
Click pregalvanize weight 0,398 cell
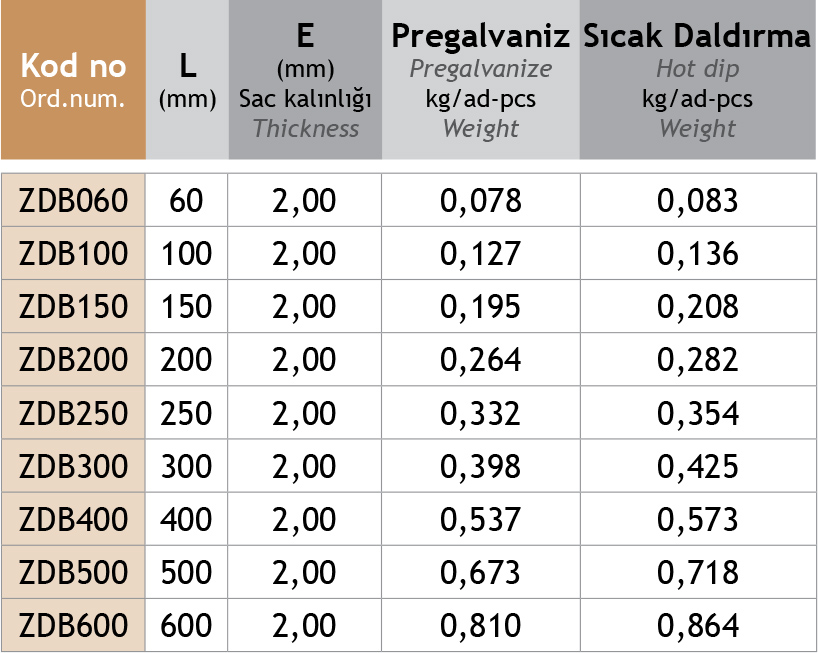[x=481, y=466]
